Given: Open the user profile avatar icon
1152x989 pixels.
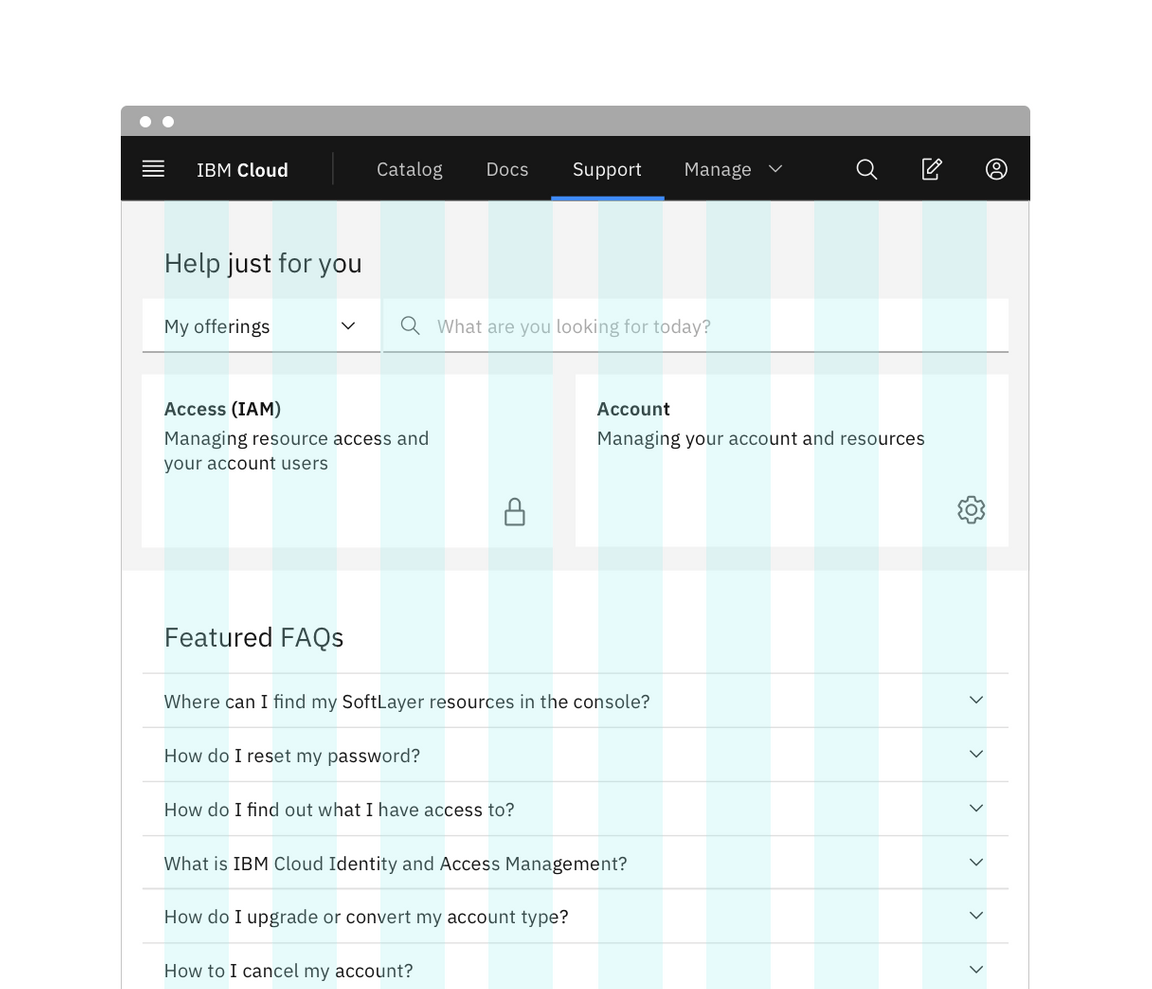Looking at the screenshot, I should click(996, 169).
